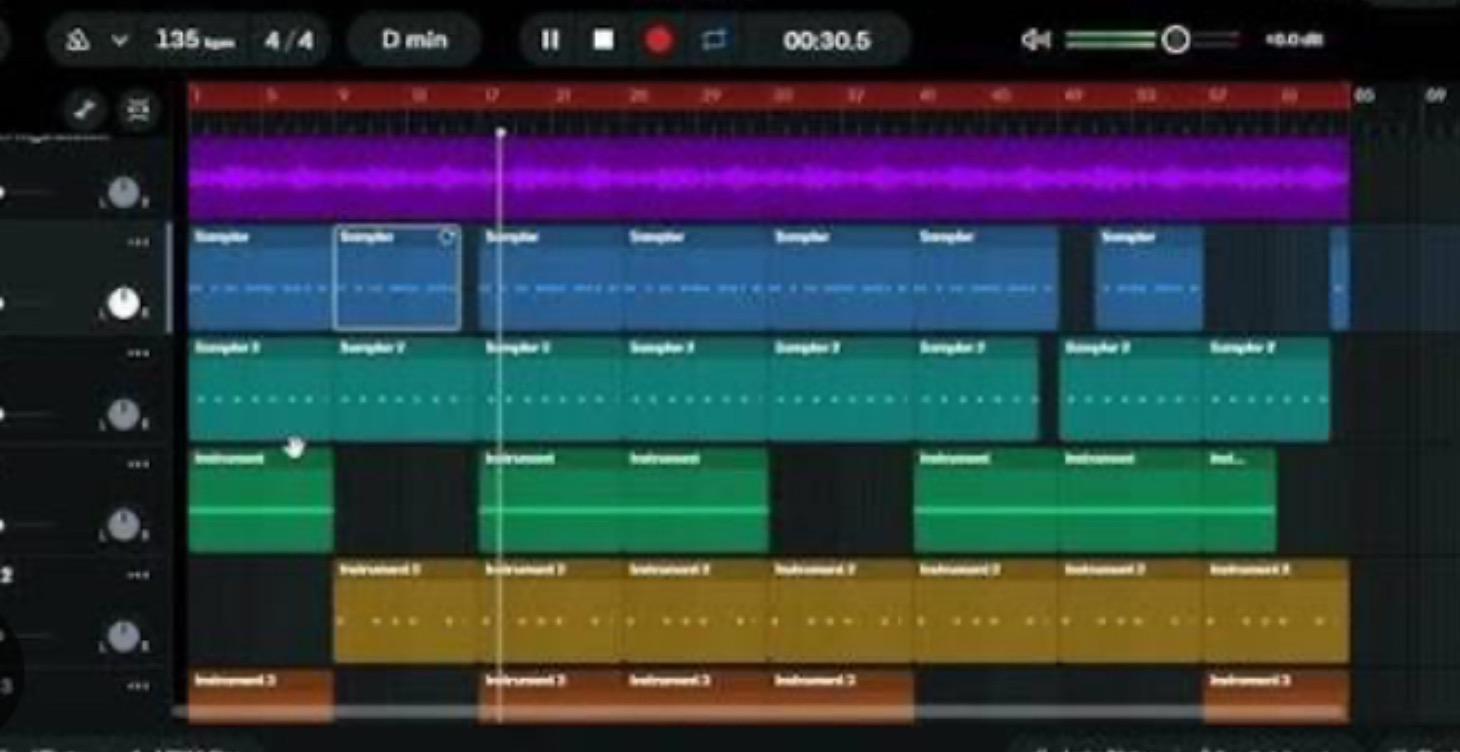This screenshot has width=1460, height=752.
Task: Open the D min key selector
Action: [x=412, y=40]
